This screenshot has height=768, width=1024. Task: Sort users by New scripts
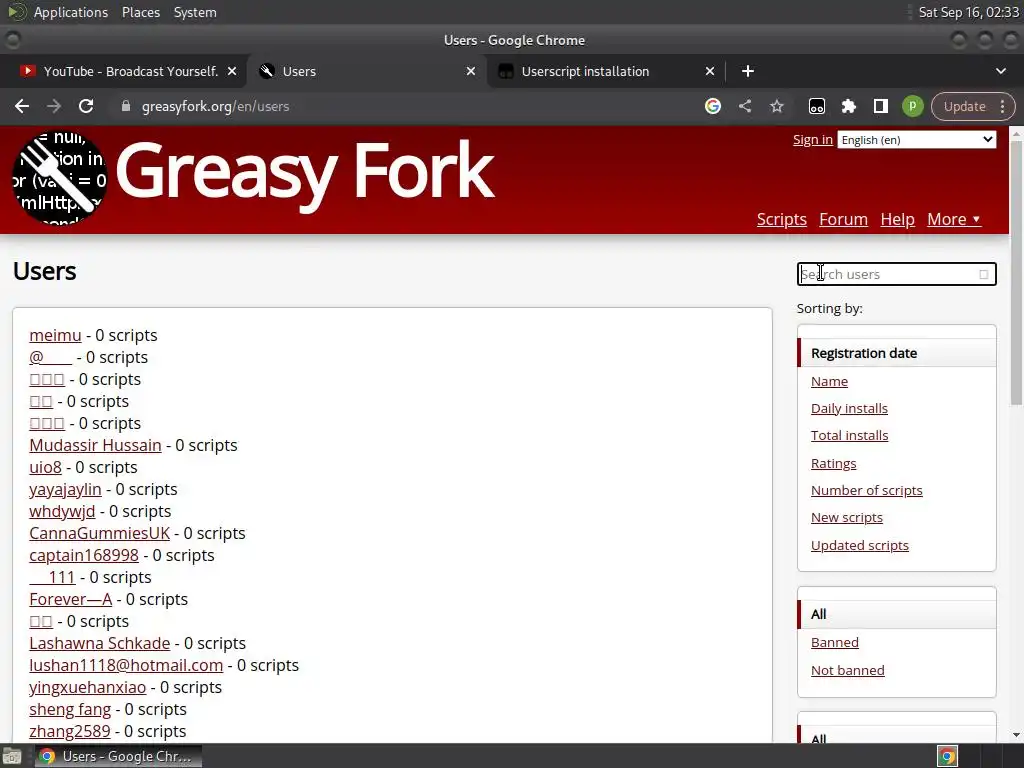(x=846, y=517)
